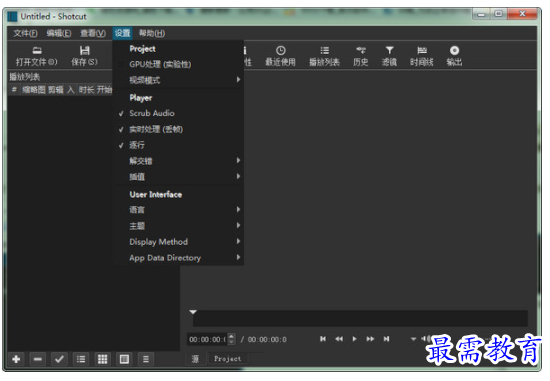Click the current timecode input field

[x=208, y=339]
